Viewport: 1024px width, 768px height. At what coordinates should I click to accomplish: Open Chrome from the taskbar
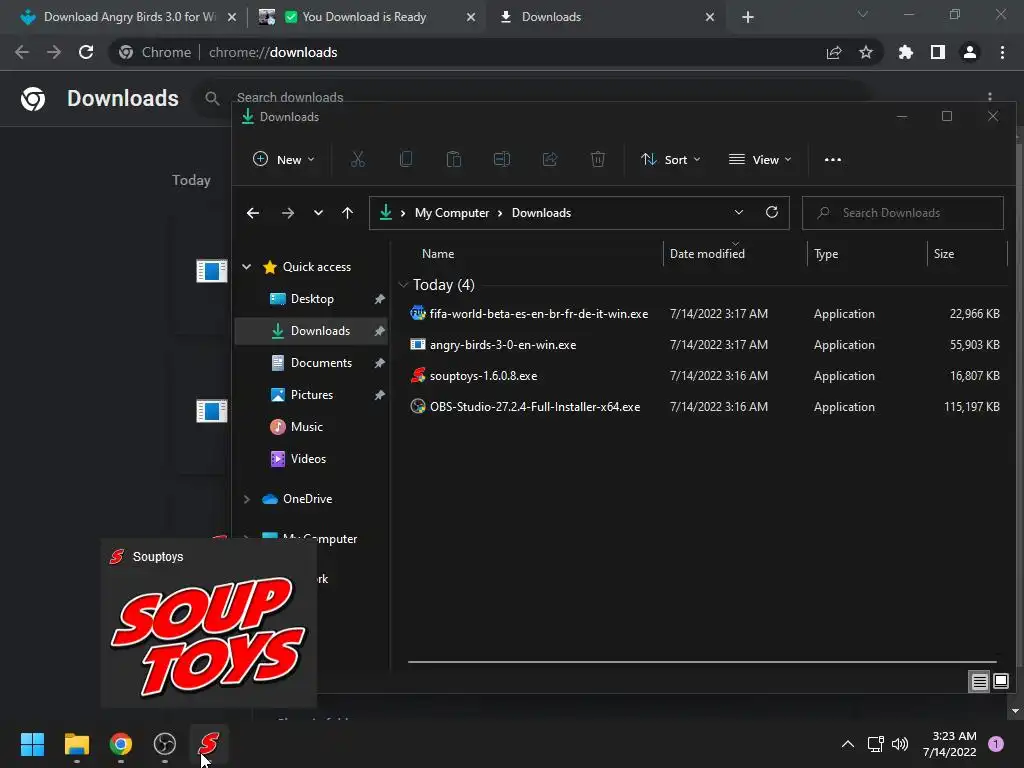click(121, 744)
